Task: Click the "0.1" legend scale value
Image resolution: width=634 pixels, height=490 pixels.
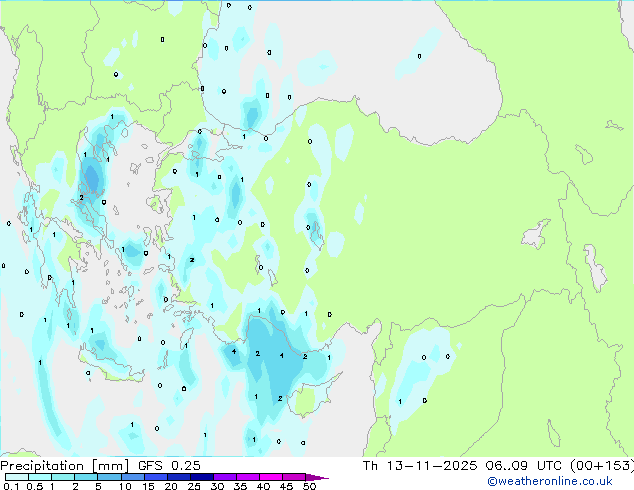Action: tap(11, 486)
